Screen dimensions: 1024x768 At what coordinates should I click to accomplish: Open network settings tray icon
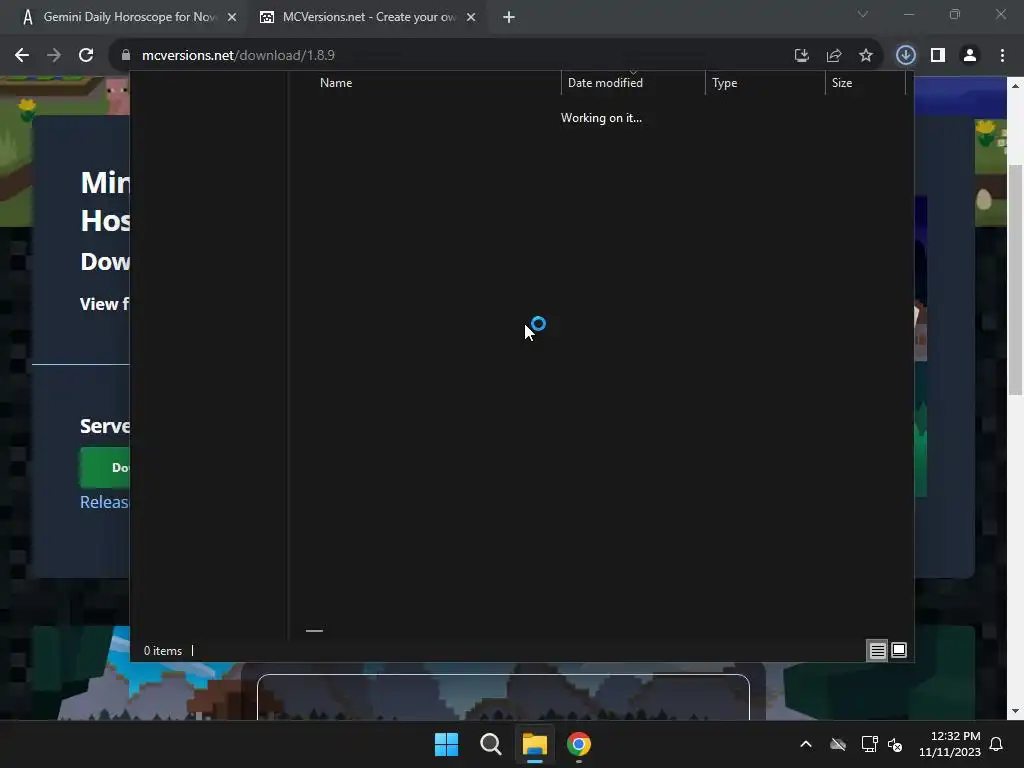[x=869, y=744]
